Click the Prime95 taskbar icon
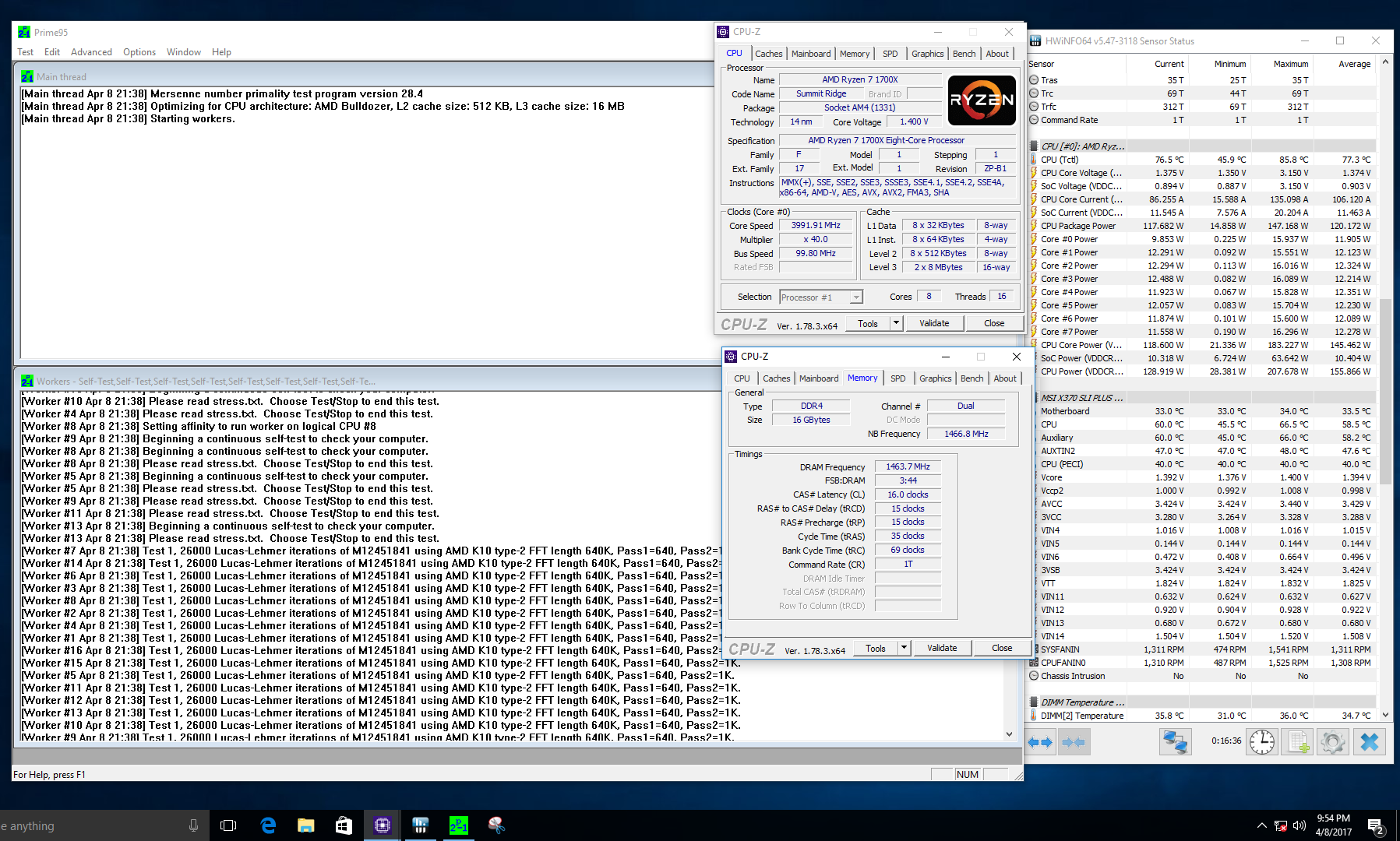The width and height of the screenshot is (1400, 841). click(459, 825)
